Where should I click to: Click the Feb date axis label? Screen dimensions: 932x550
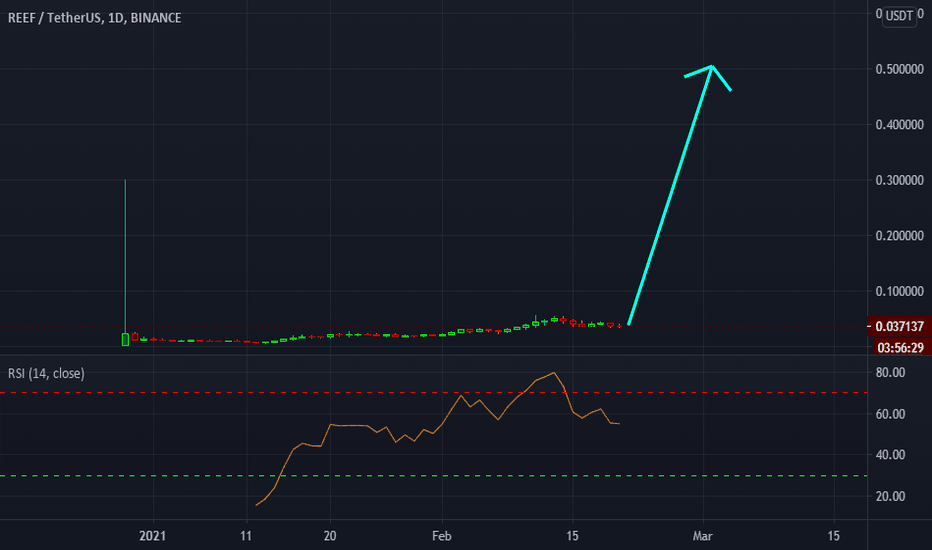pyautogui.click(x=442, y=536)
